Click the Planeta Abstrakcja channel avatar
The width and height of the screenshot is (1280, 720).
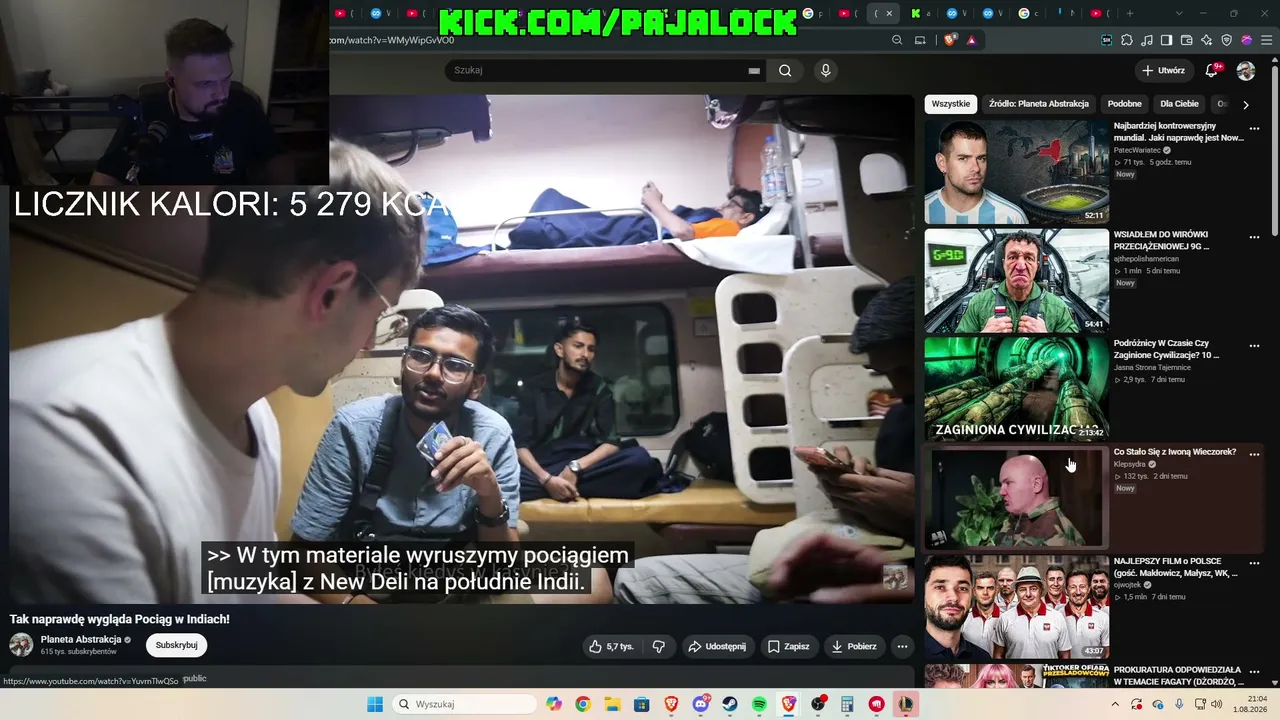[x=21, y=645]
